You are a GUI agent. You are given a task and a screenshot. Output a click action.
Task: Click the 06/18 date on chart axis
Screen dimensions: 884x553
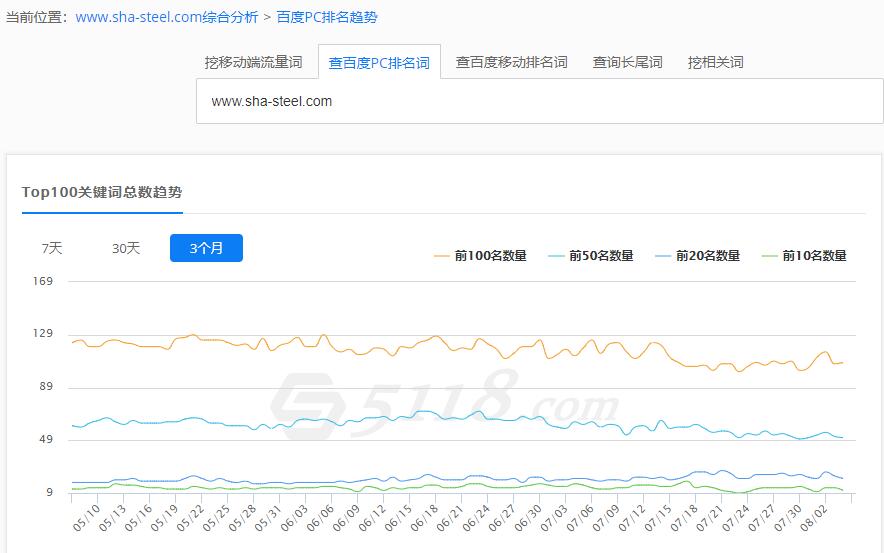[425, 520]
